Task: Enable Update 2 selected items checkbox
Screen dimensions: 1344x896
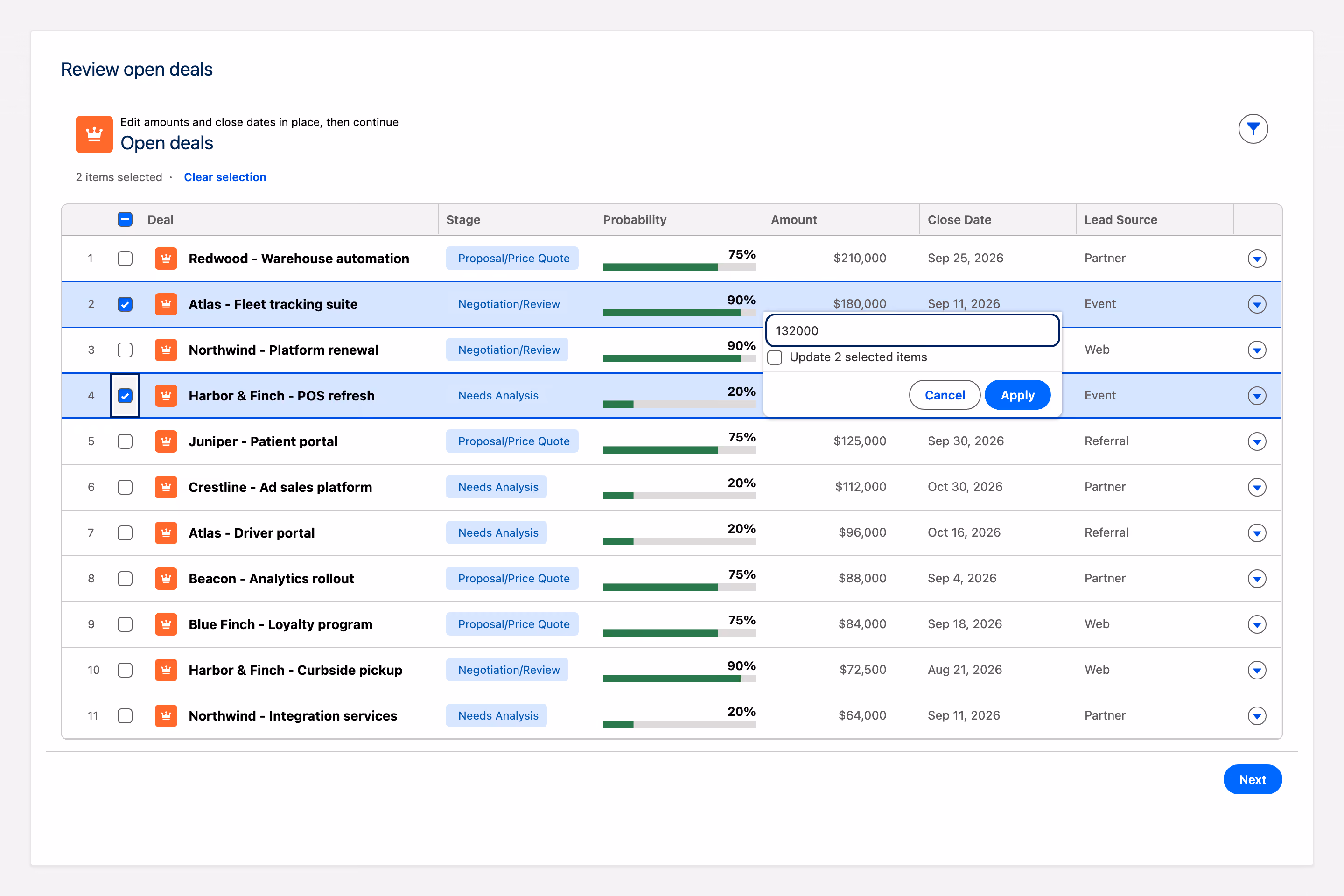Action: click(775, 358)
